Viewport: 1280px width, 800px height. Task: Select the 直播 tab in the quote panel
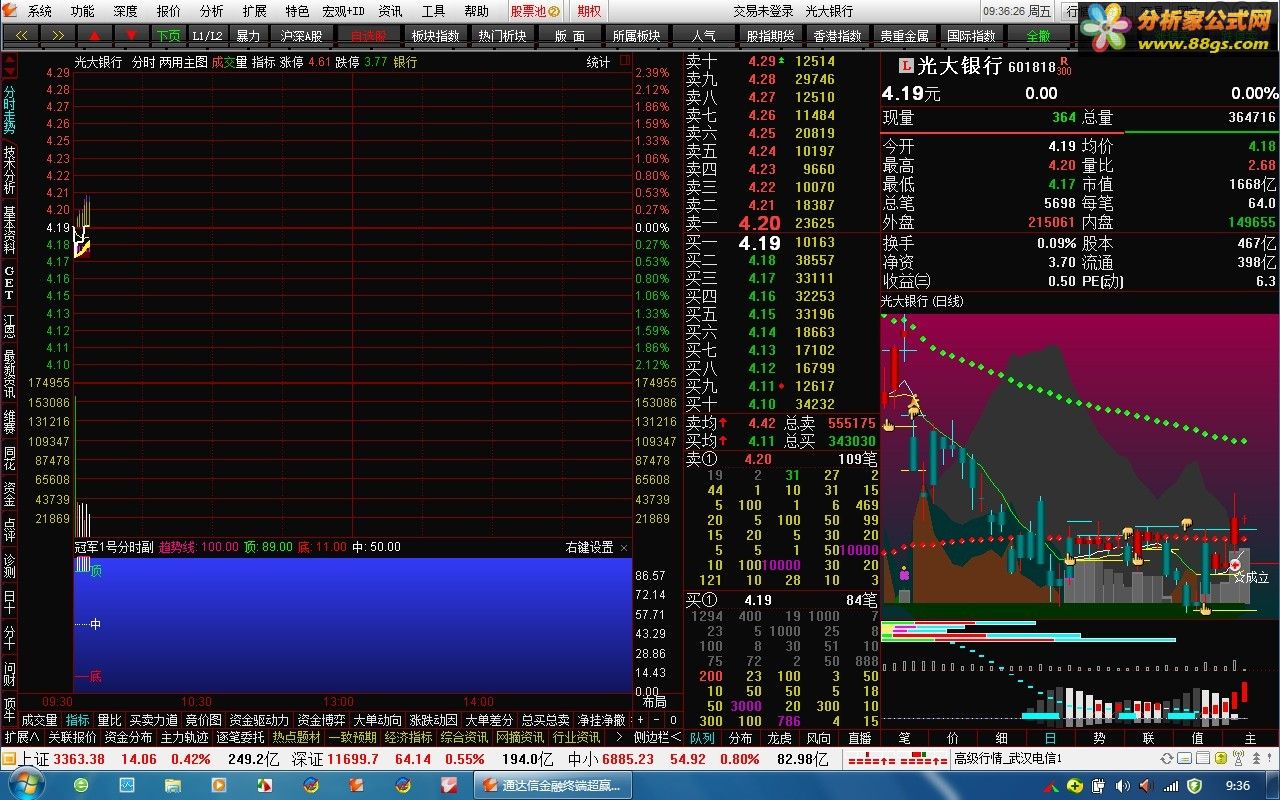(859, 738)
